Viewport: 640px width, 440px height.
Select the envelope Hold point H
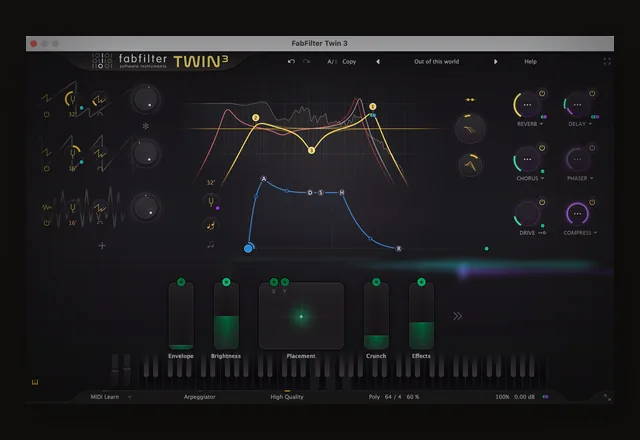[x=342, y=192]
